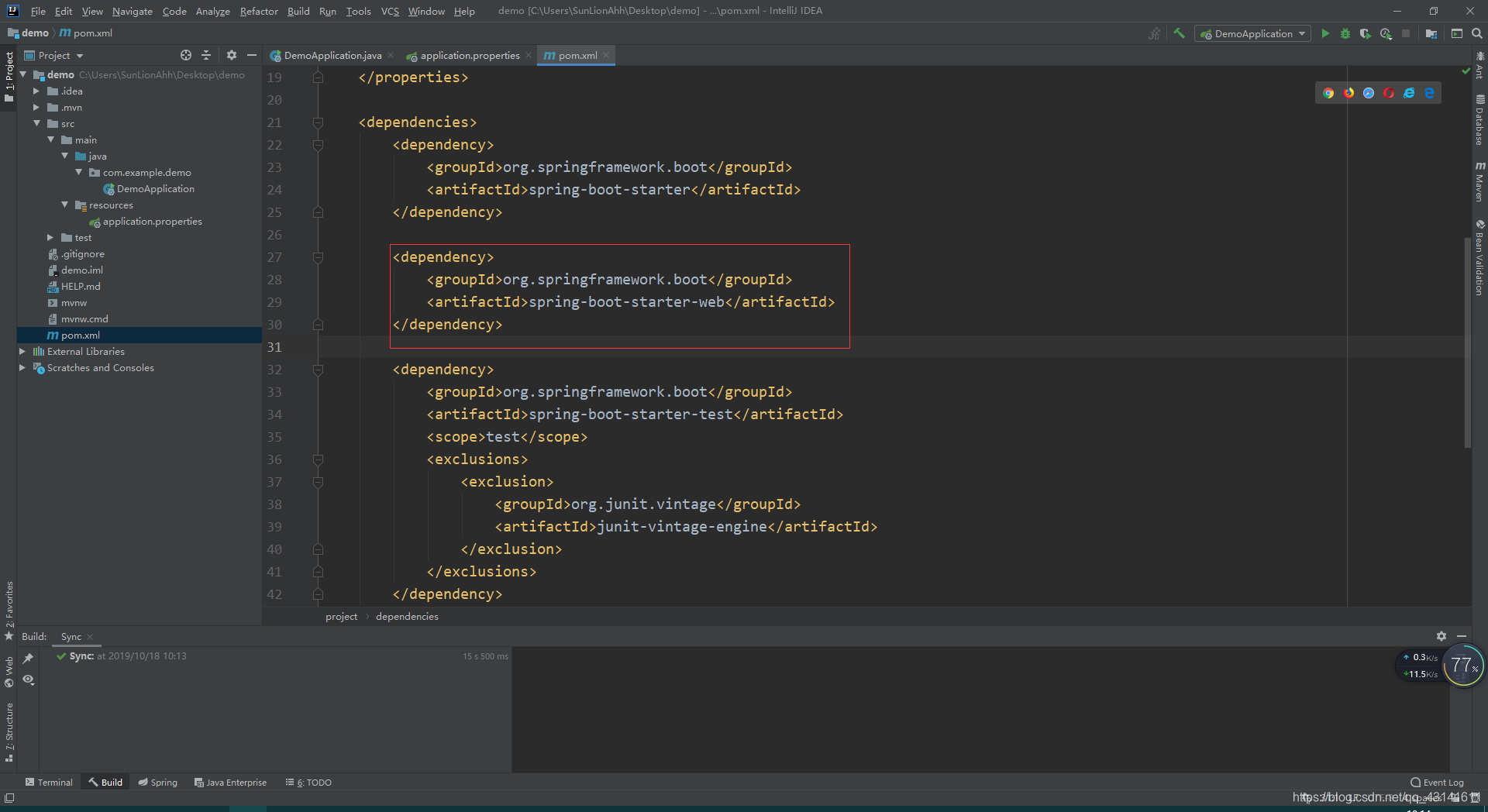The width and height of the screenshot is (1488, 812).
Task: Toggle the Web side panel
Action: pyautogui.click(x=9, y=672)
